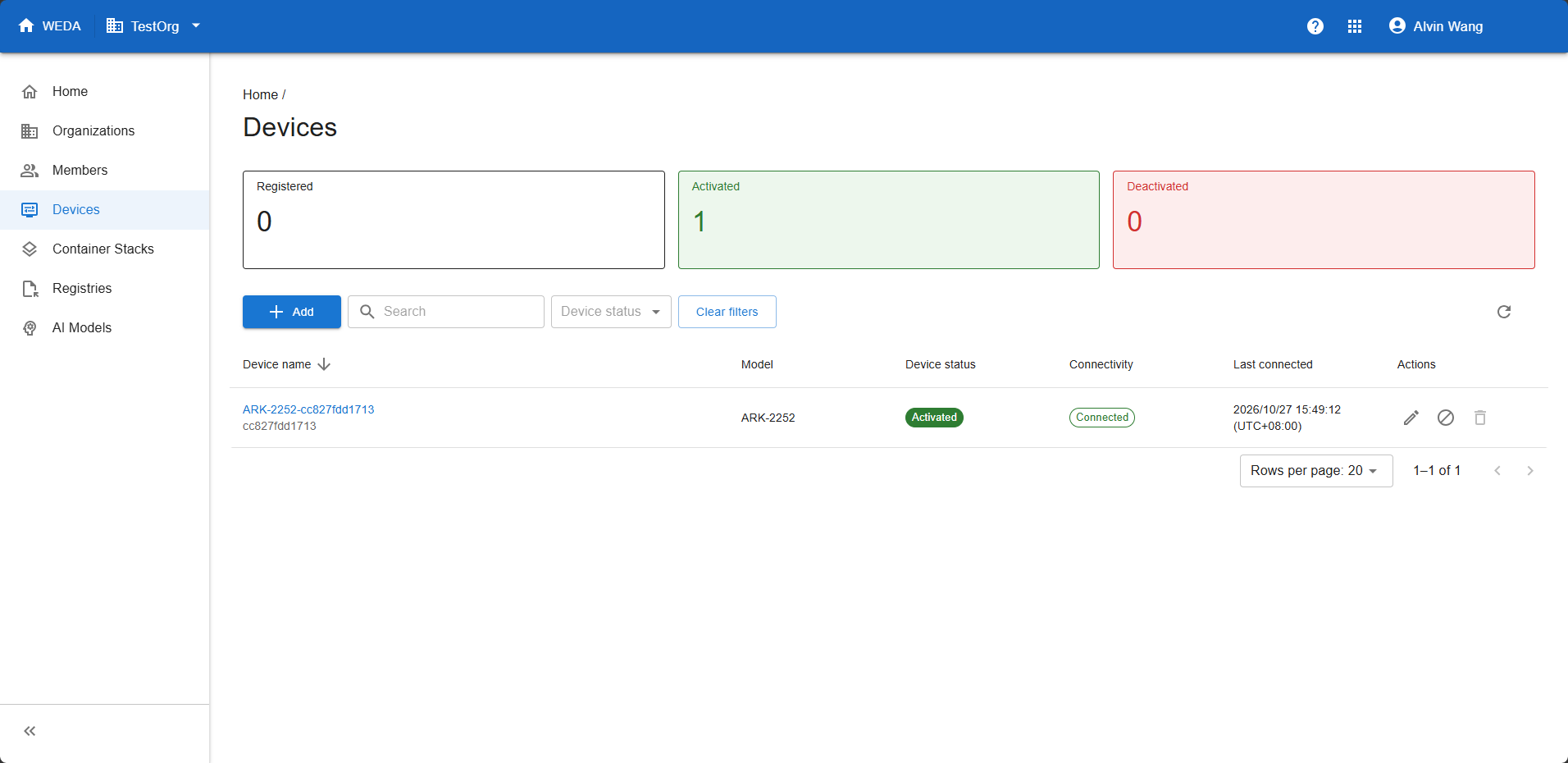Screen dimensions: 1568x763
Task: Open the Rows per page dropdown
Action: 1316,471
